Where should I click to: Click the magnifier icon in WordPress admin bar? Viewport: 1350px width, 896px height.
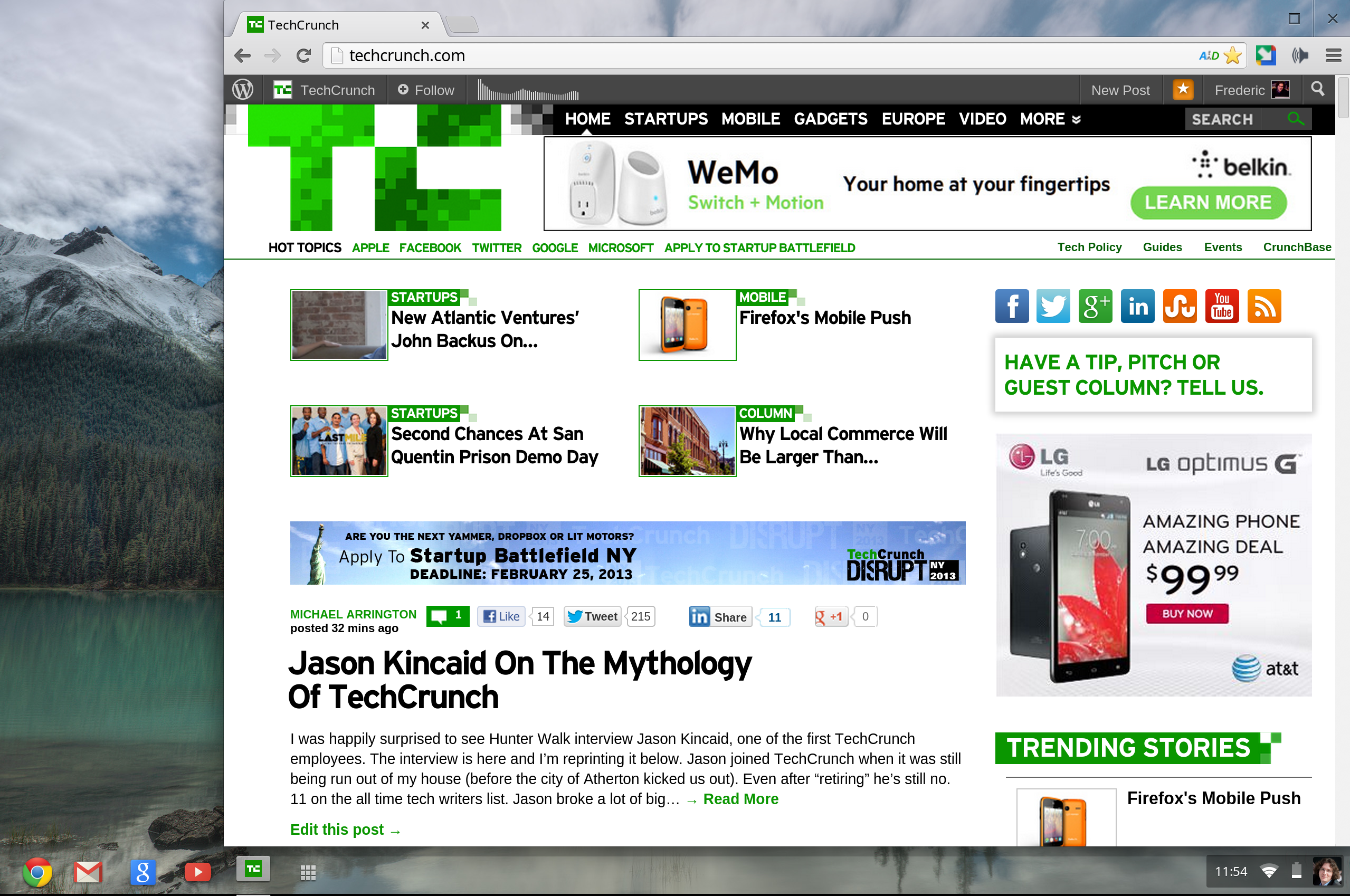(x=1317, y=89)
